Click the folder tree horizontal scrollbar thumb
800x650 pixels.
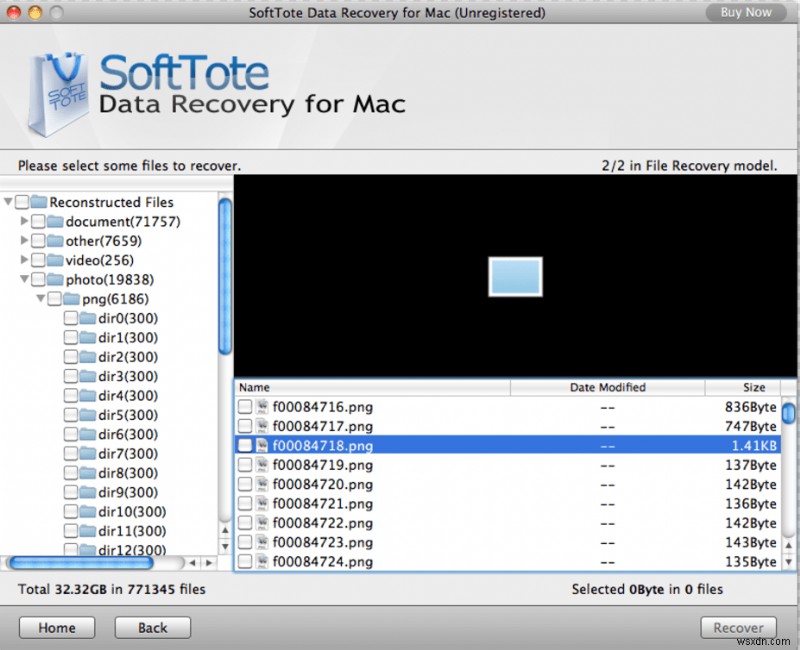click(82, 563)
